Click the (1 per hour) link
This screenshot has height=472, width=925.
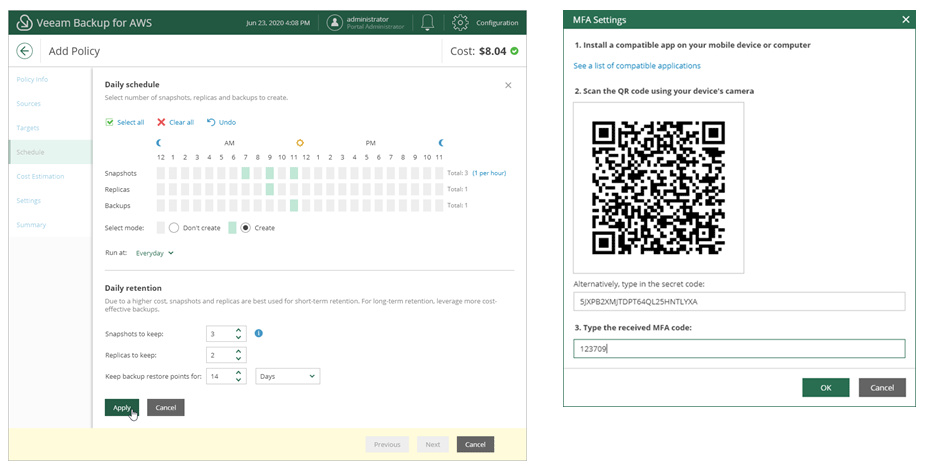489,173
